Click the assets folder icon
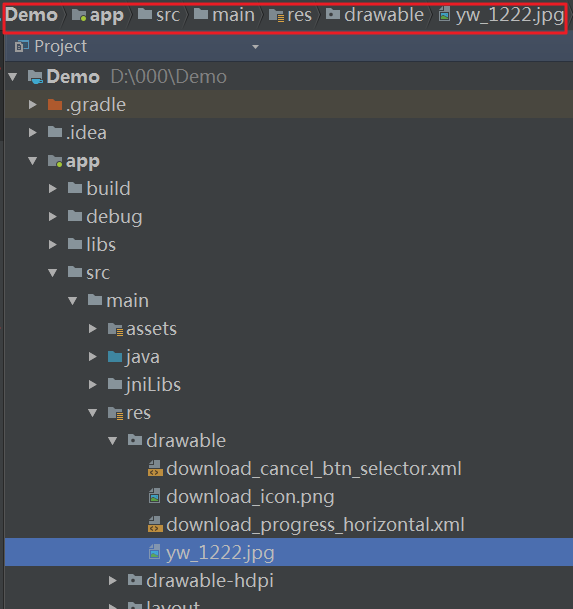 click(x=115, y=329)
